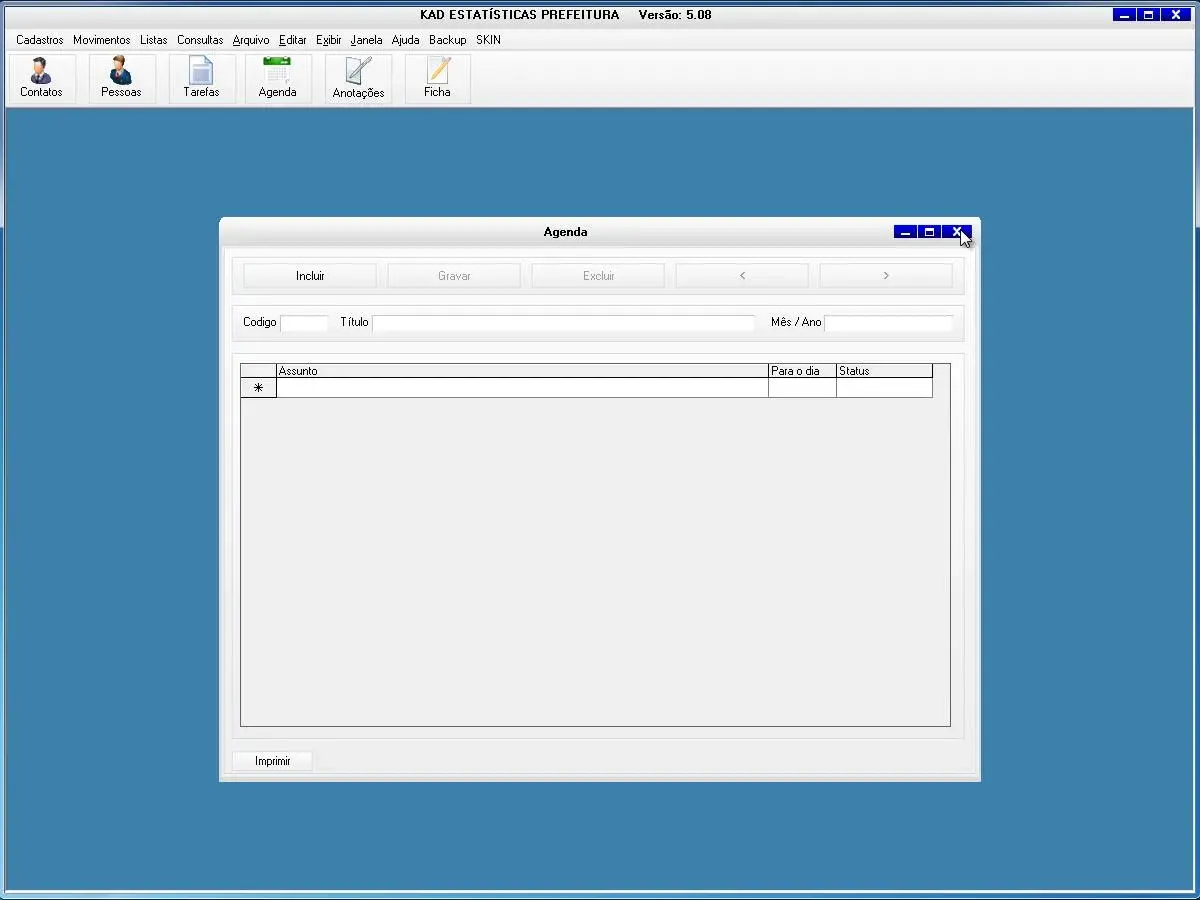The height and width of the screenshot is (900, 1200).
Task: Focus the Mês / Ano input field
Action: pos(889,323)
